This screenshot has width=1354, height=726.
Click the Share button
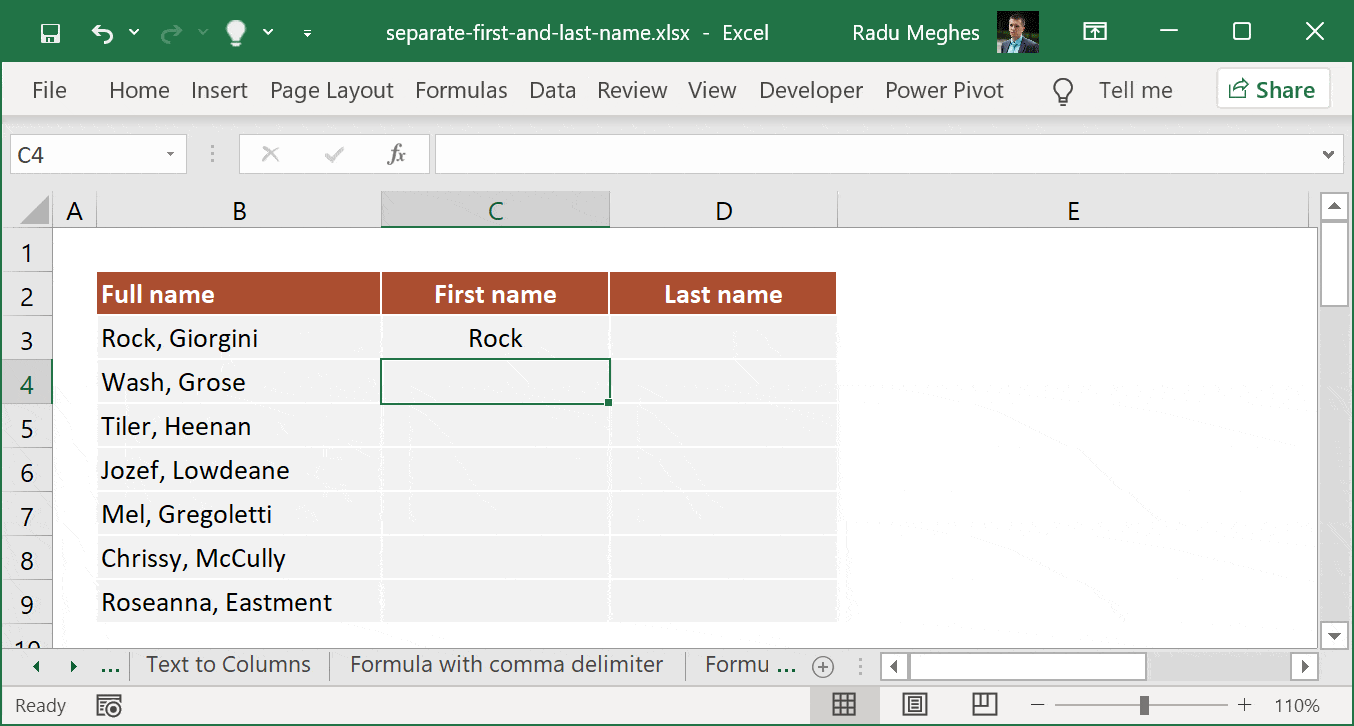click(1272, 90)
